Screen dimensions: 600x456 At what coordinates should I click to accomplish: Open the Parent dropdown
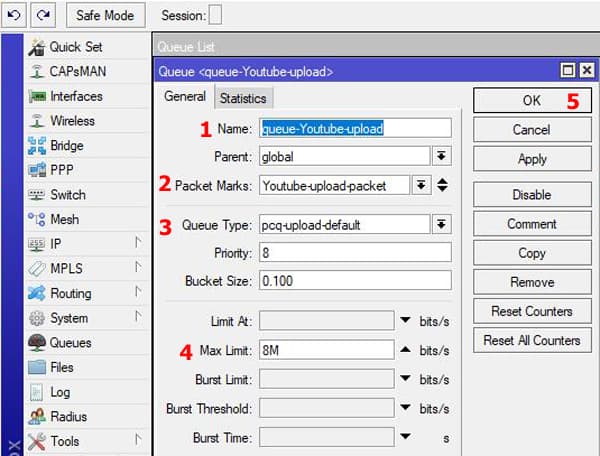point(442,156)
